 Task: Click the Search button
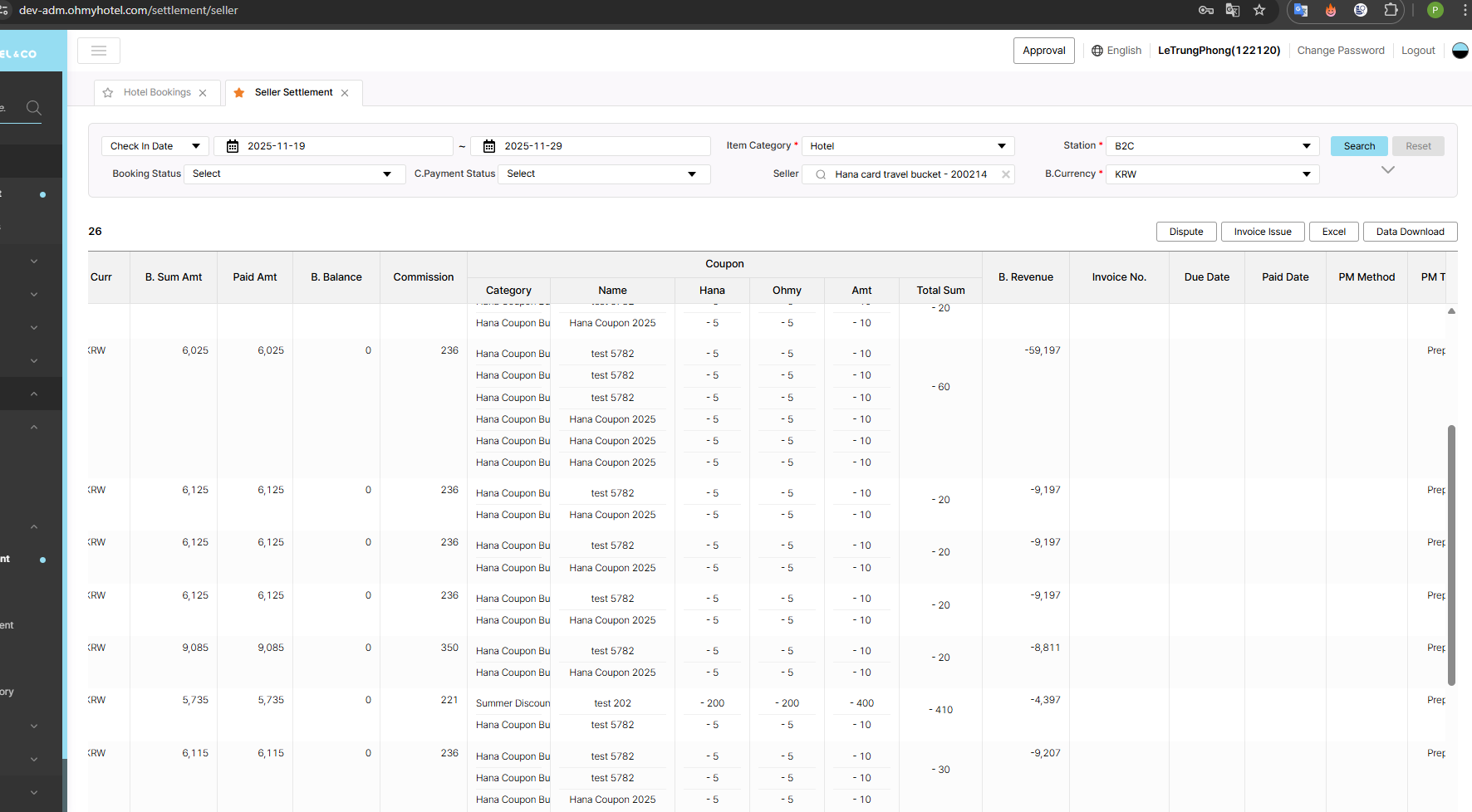tap(1359, 146)
